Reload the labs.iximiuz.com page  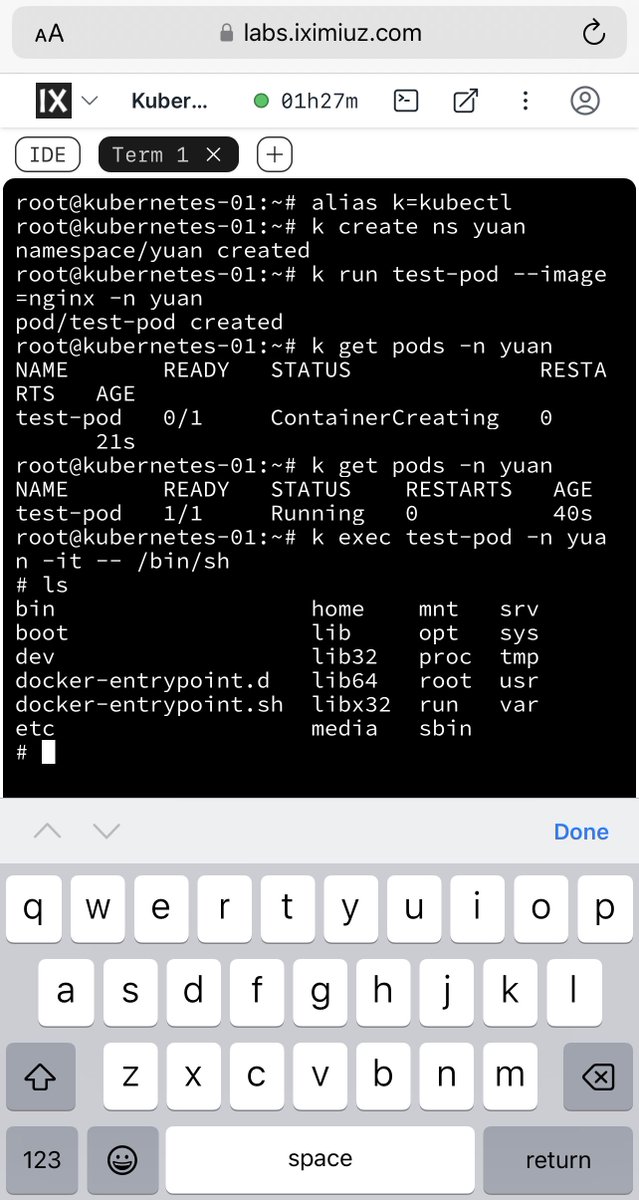tap(593, 33)
